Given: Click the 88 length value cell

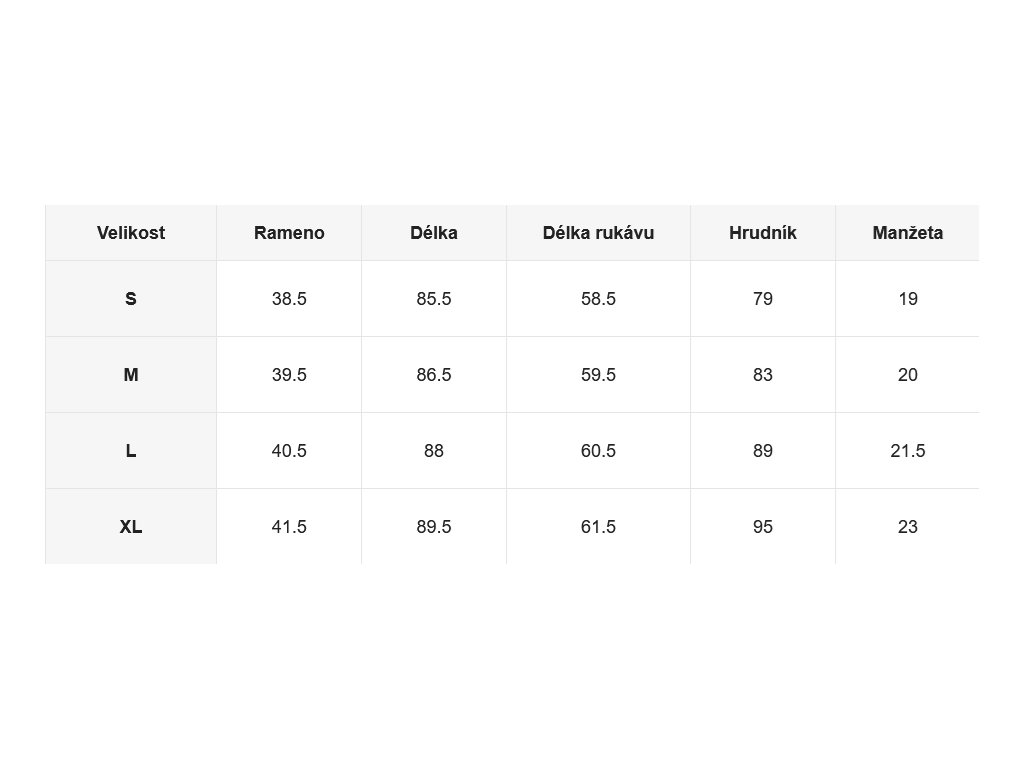Looking at the screenshot, I should point(434,451).
